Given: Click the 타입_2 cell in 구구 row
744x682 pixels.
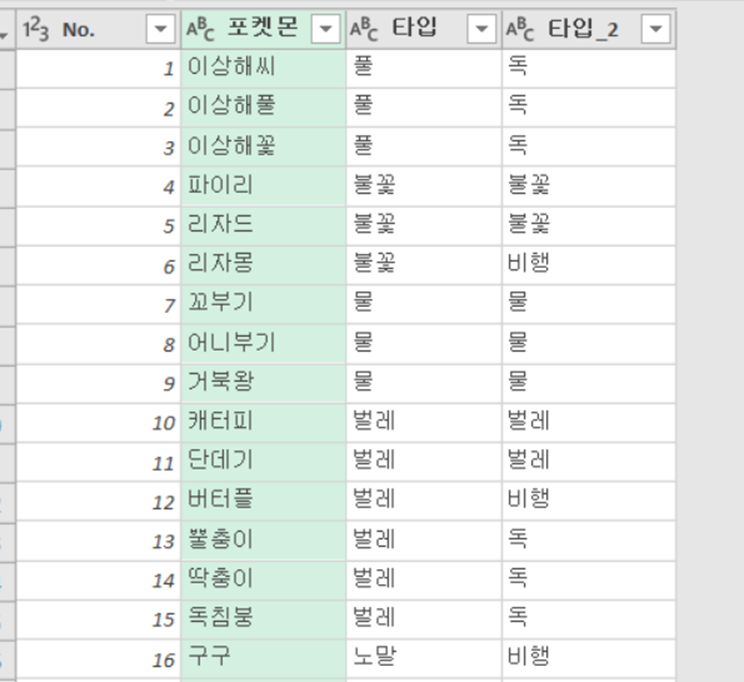Looking at the screenshot, I should click(x=589, y=659).
